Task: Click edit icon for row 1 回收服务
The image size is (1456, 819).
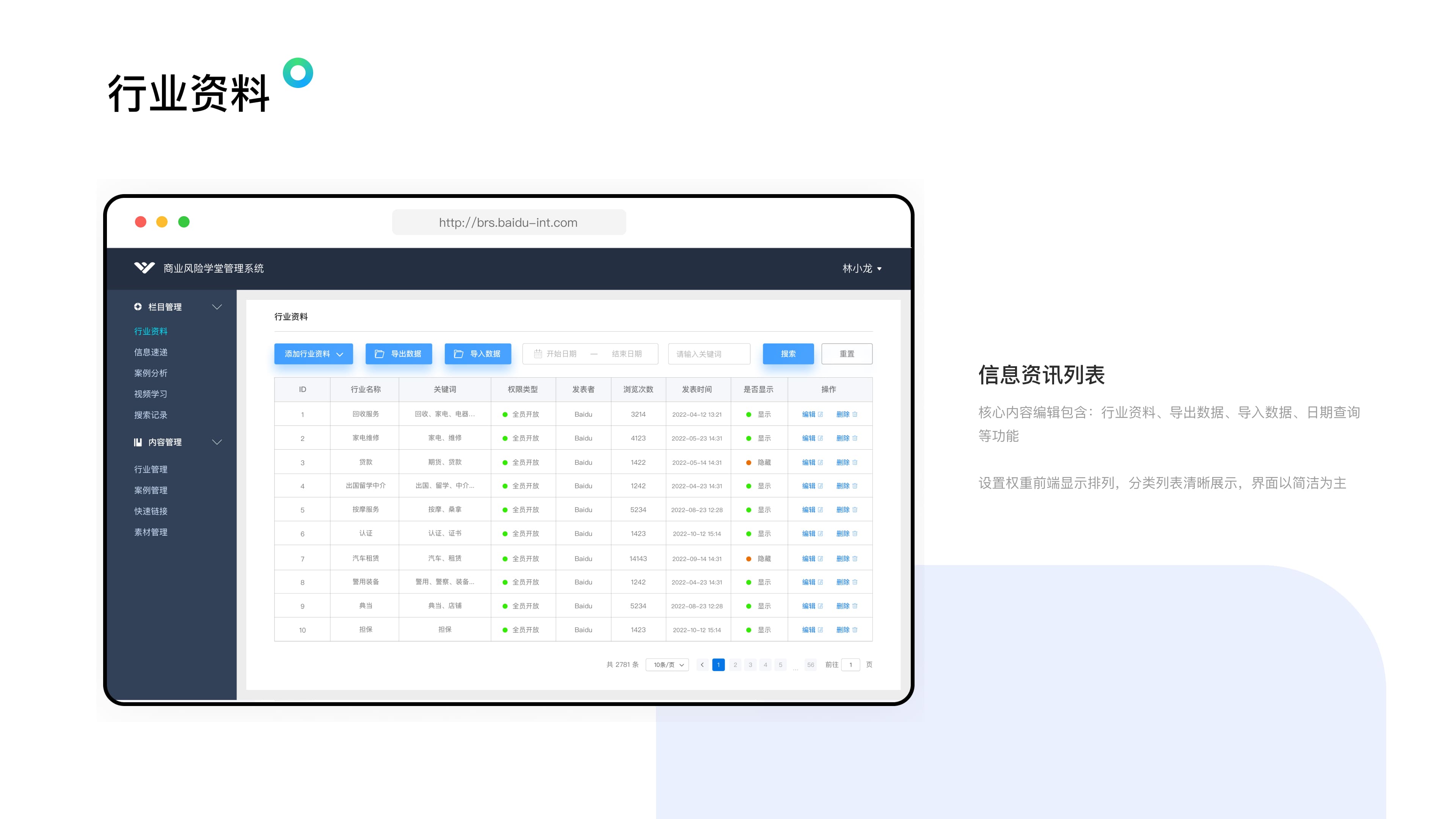Action: pos(820,414)
